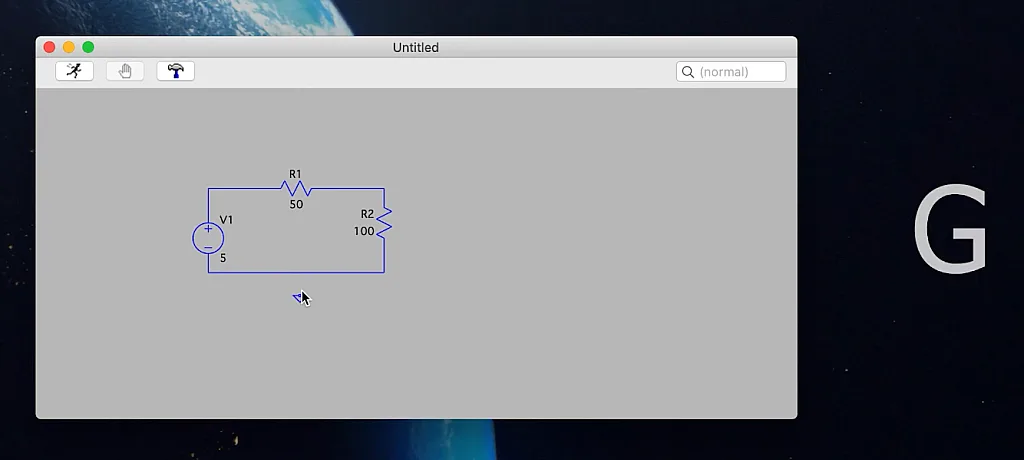
Task: Select the R1 resistor symbol
Action: (297, 189)
